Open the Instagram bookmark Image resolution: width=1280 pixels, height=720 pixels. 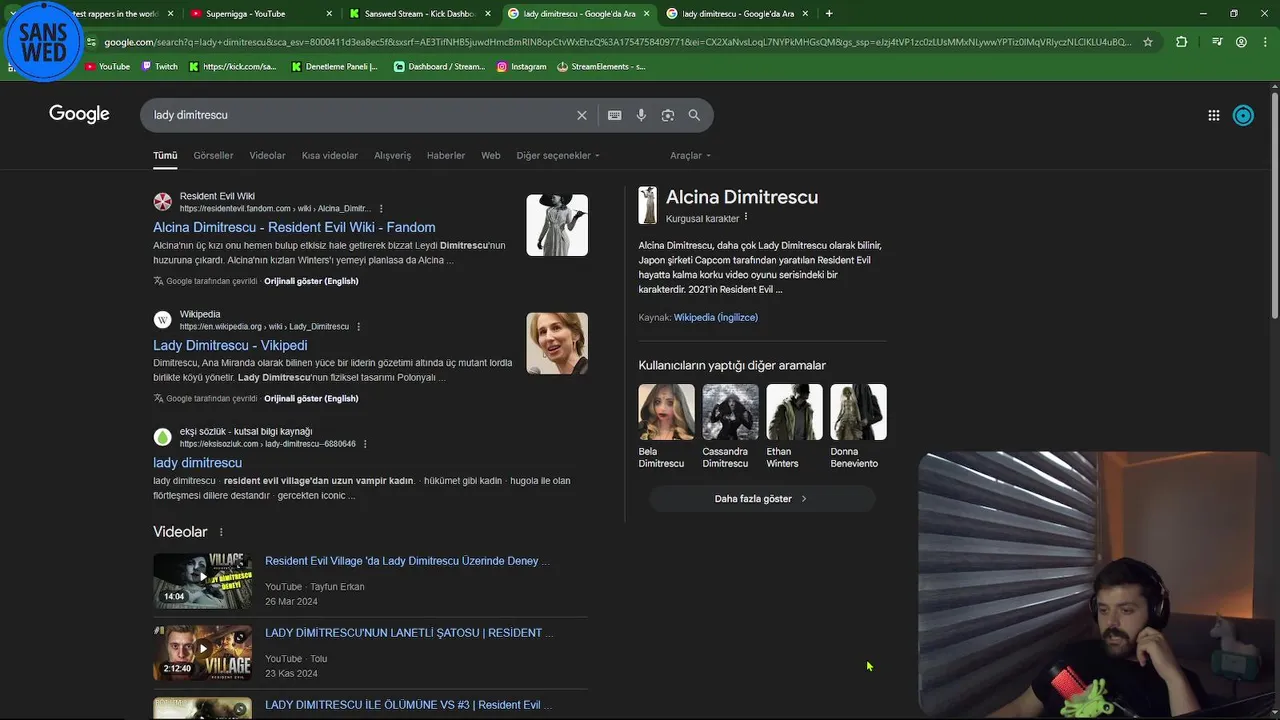click(x=522, y=66)
